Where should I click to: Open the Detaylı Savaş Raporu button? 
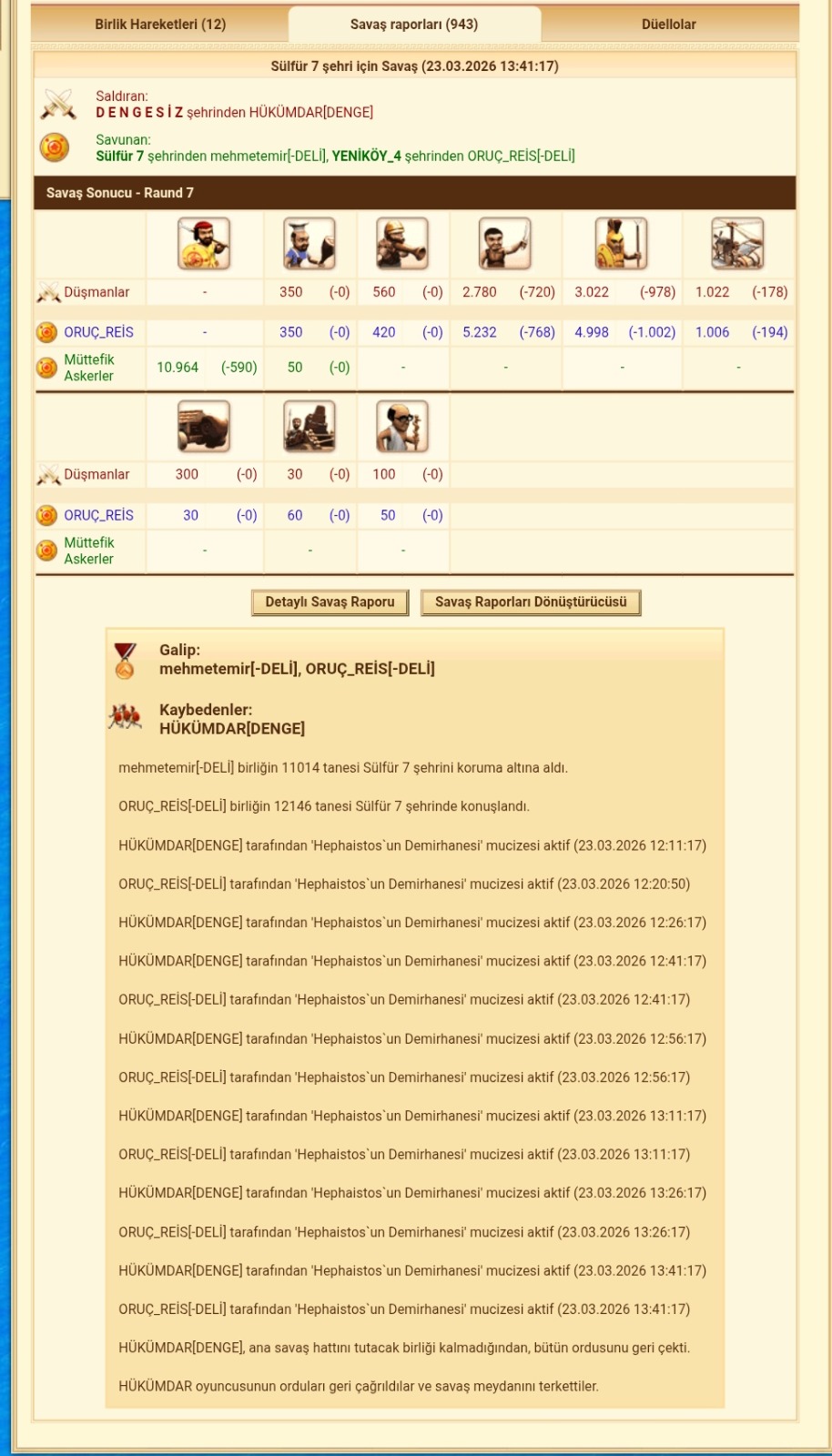point(330,602)
